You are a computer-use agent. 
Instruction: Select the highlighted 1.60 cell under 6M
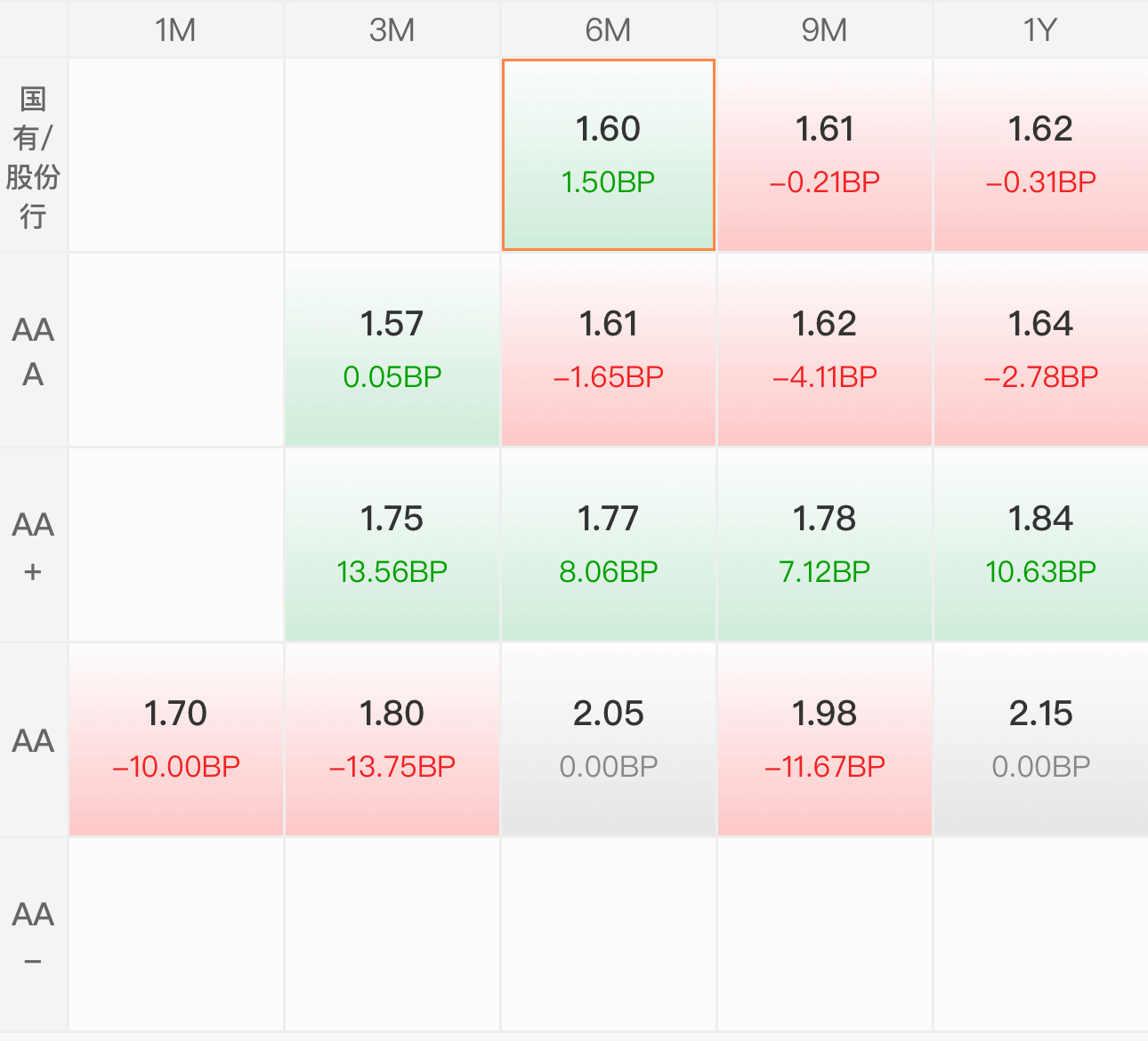[x=609, y=155]
